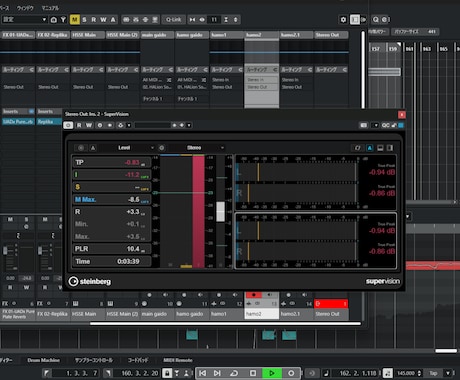The height and width of the screenshot is (380, 460).
Task: Open the ウィンドウ menu
Action: pos(25,8)
